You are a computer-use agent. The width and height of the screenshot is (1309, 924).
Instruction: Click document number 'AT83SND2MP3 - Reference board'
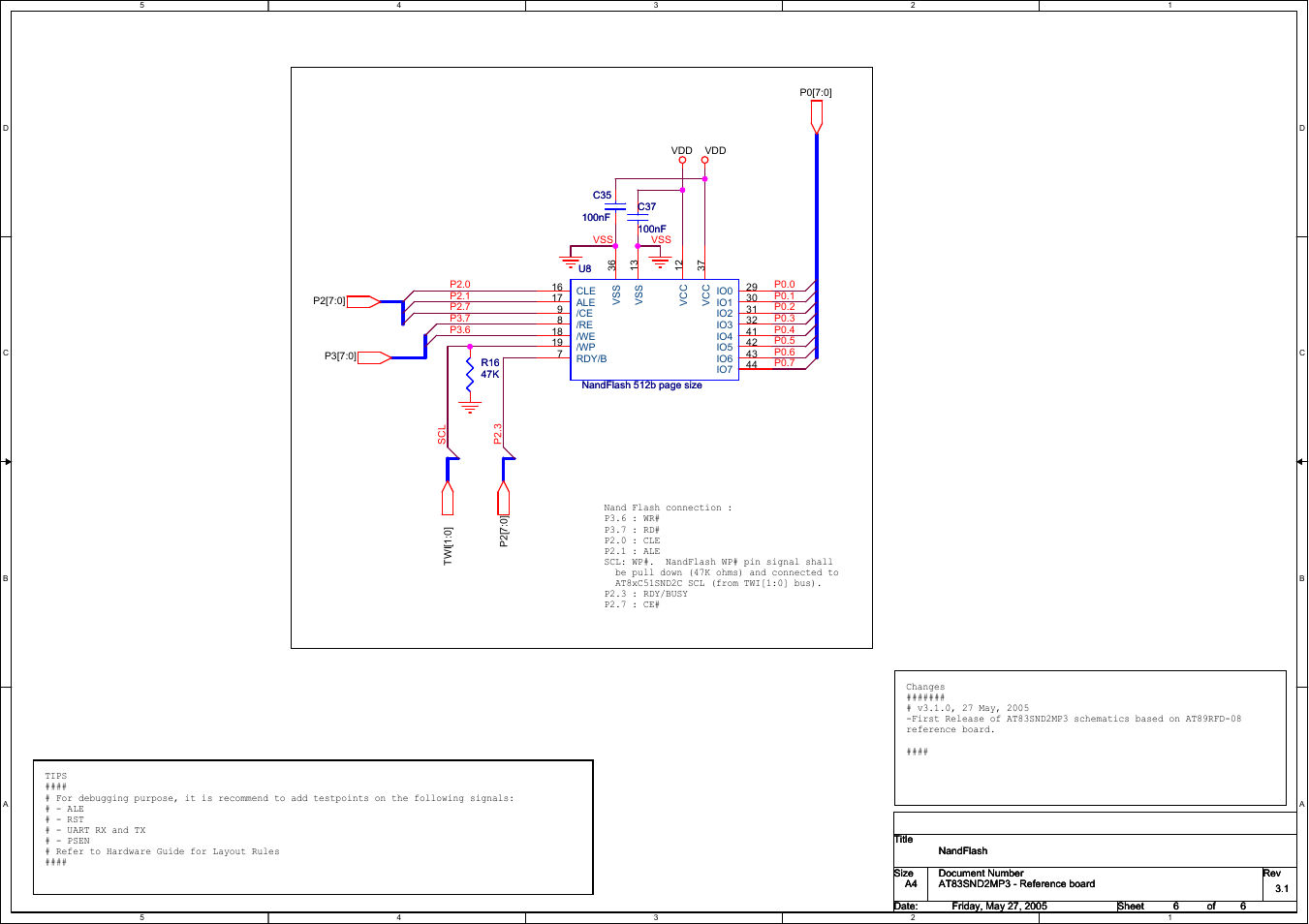(x=1016, y=883)
